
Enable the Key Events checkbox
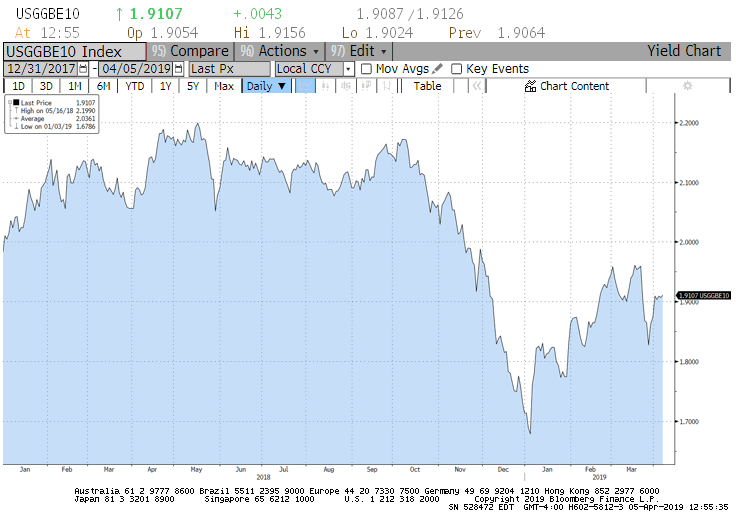tap(457, 69)
